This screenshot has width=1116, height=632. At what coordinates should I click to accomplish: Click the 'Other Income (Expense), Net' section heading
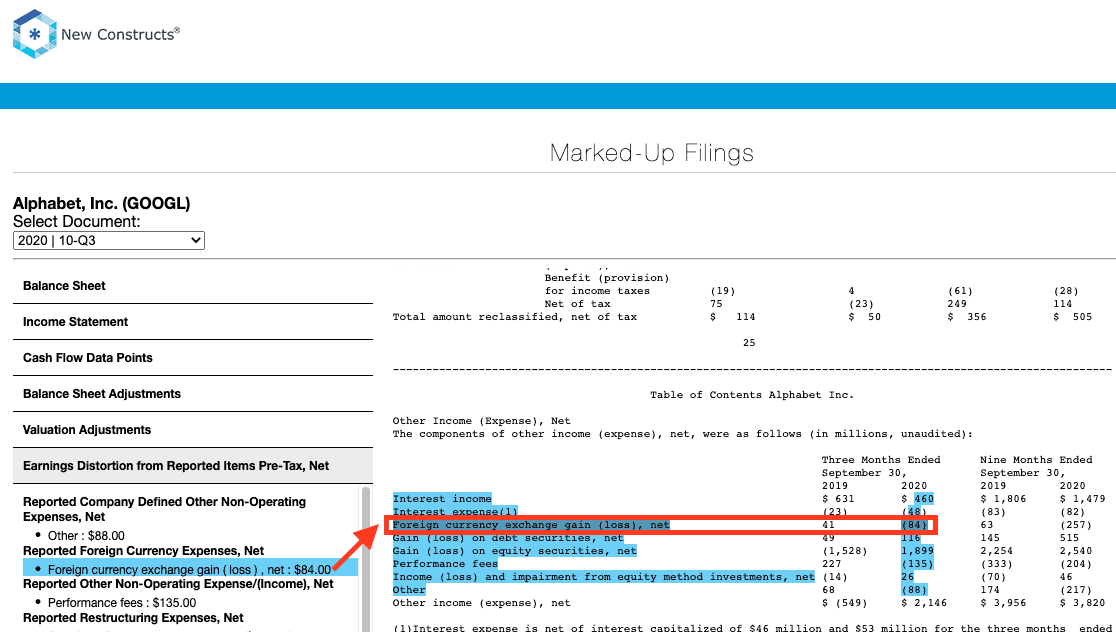482,421
